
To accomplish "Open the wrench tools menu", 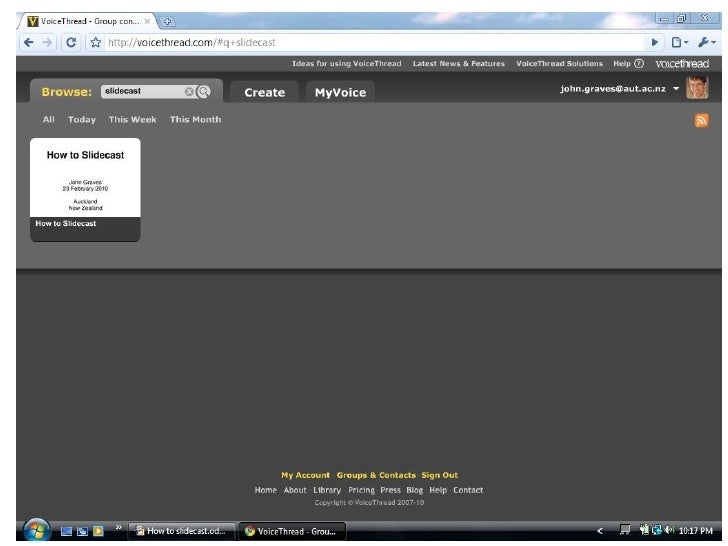I will click(x=706, y=43).
